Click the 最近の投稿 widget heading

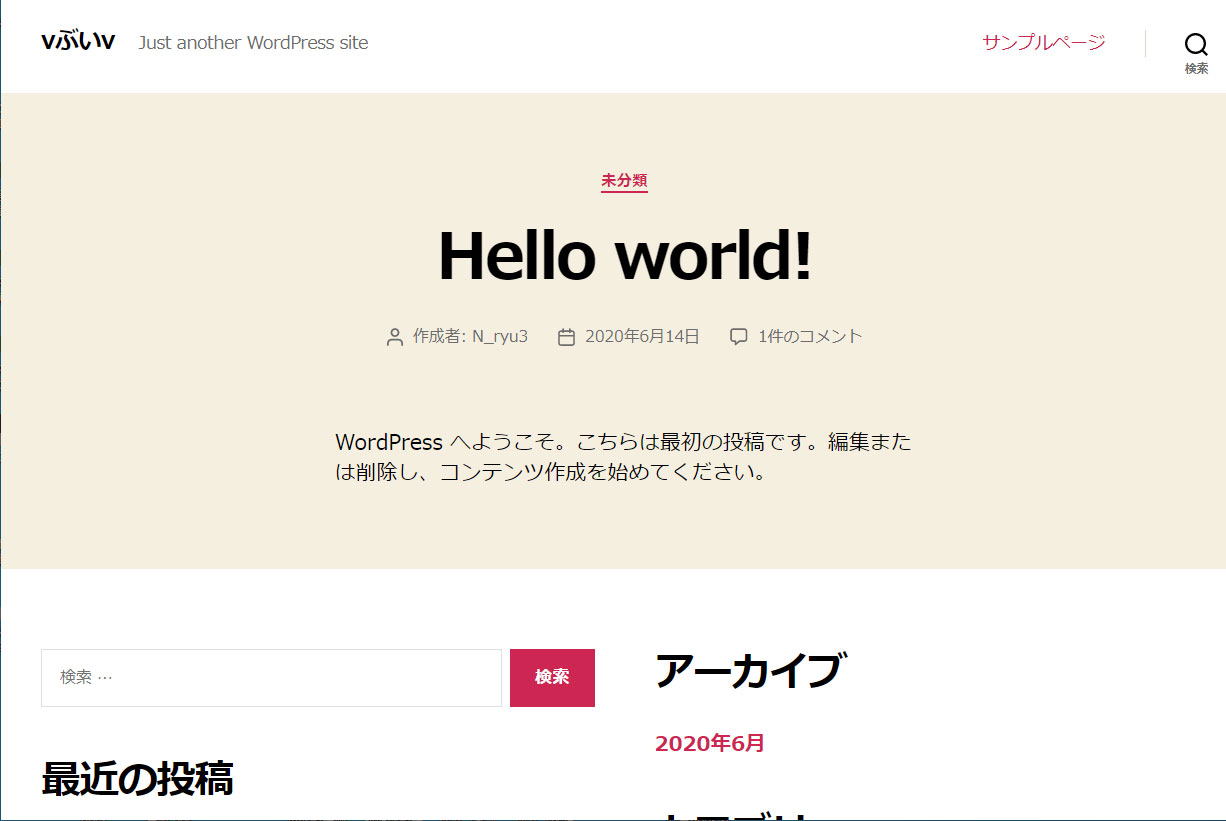coord(137,778)
